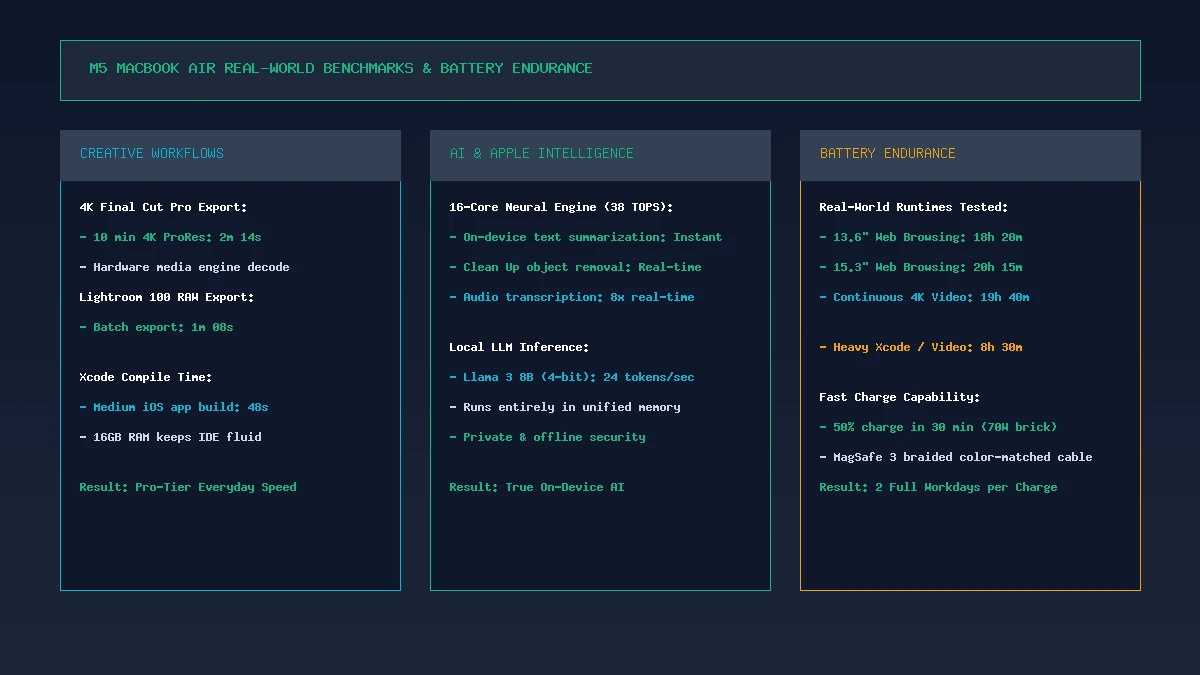The width and height of the screenshot is (1200, 675).
Task: Click 'Result: Pro-Tier Everyday Speed' line
Action: point(188,487)
